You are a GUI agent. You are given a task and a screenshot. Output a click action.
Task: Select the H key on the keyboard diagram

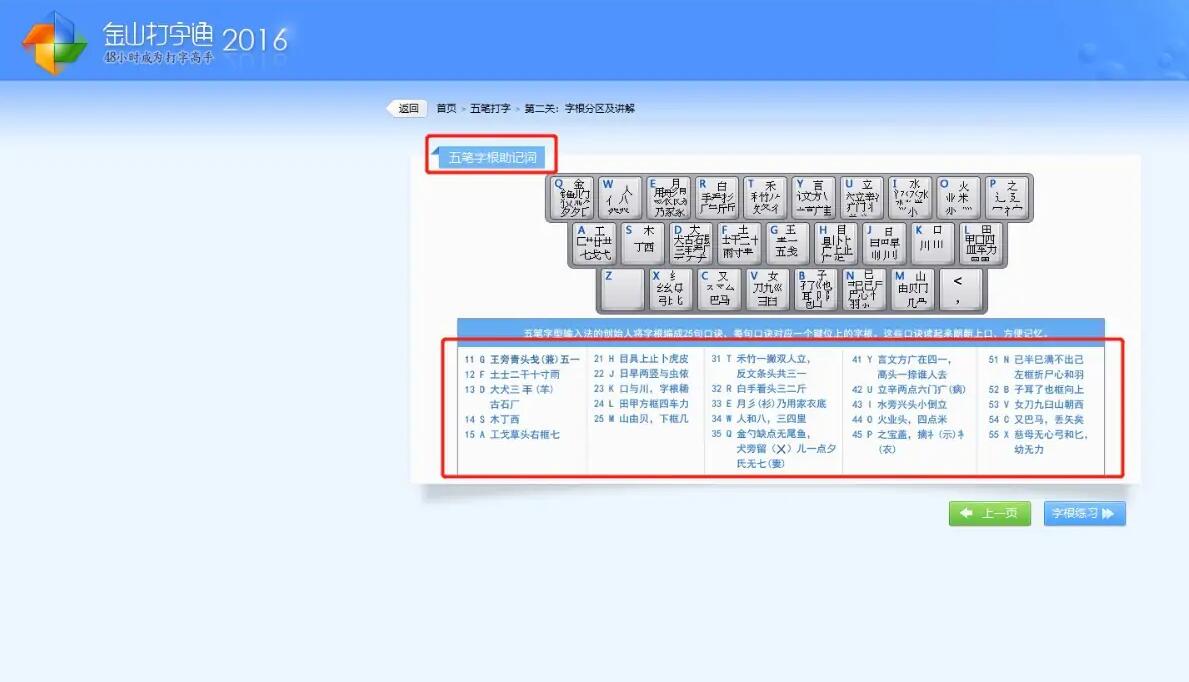coord(836,244)
